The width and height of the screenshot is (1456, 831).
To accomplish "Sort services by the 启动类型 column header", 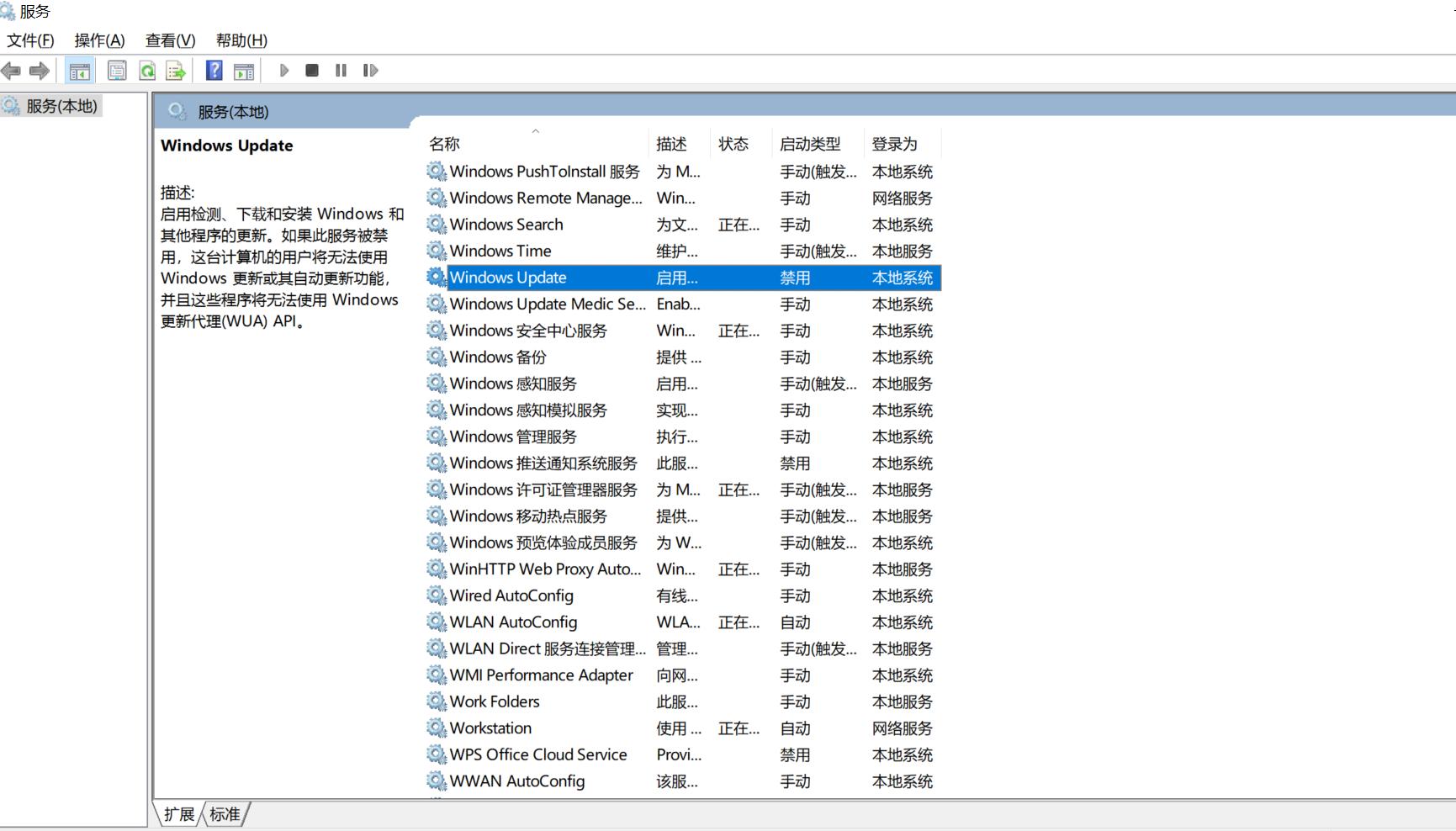I will (x=810, y=143).
